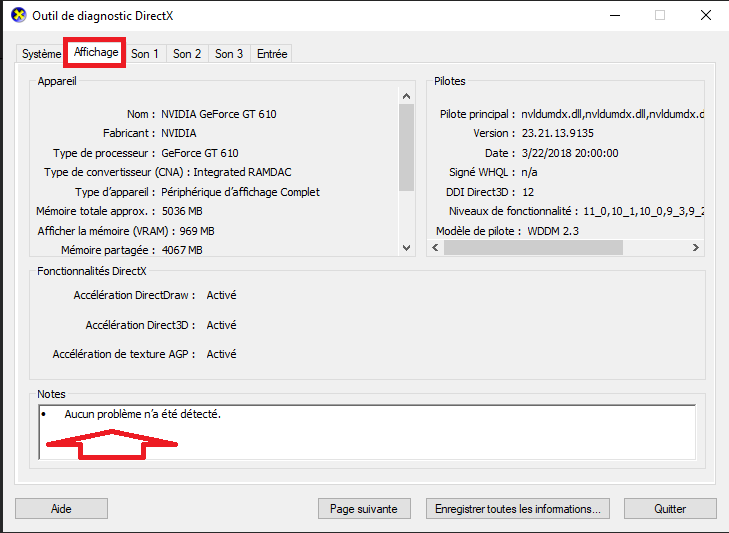
Task: Click 'Activé' next to Accélération DirectDraw
Action: (221, 295)
